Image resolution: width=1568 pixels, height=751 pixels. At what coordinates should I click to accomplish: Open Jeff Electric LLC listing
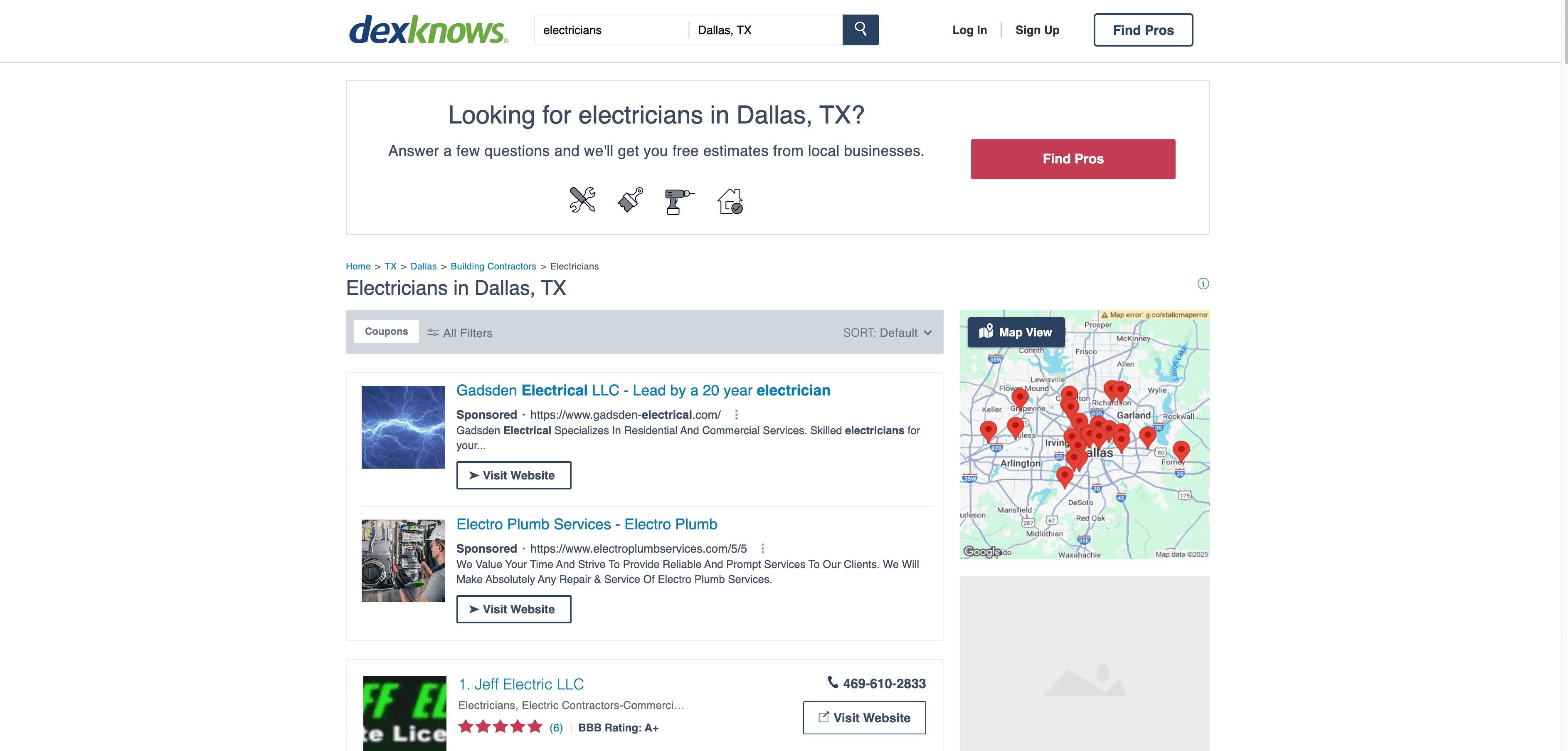521,684
